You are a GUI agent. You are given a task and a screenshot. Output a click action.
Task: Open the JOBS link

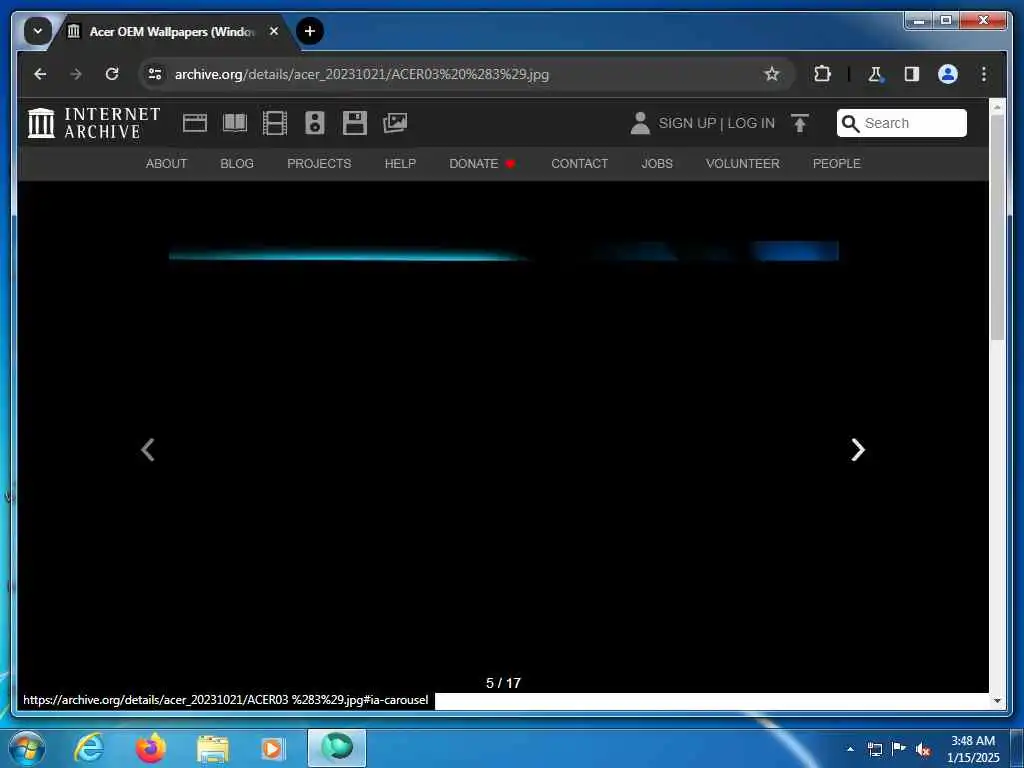tap(657, 163)
